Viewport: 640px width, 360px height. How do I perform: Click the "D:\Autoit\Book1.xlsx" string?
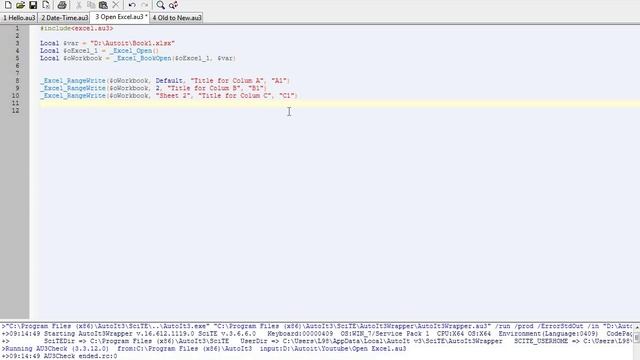click(133, 43)
